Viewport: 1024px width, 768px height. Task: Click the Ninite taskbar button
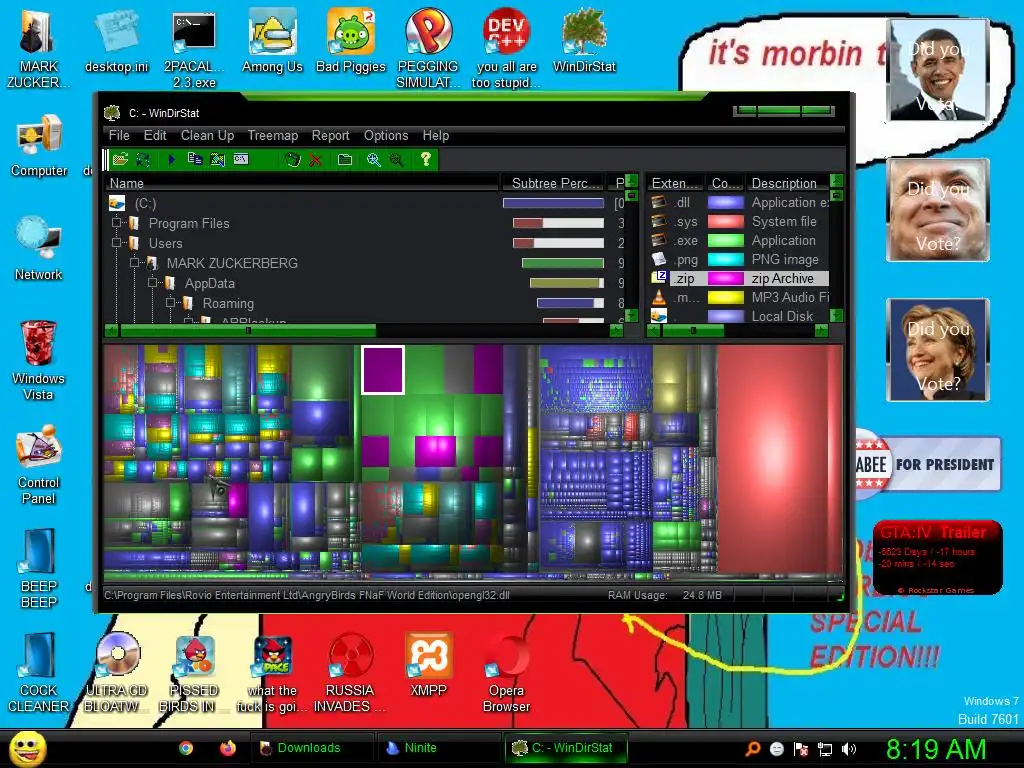click(439, 748)
